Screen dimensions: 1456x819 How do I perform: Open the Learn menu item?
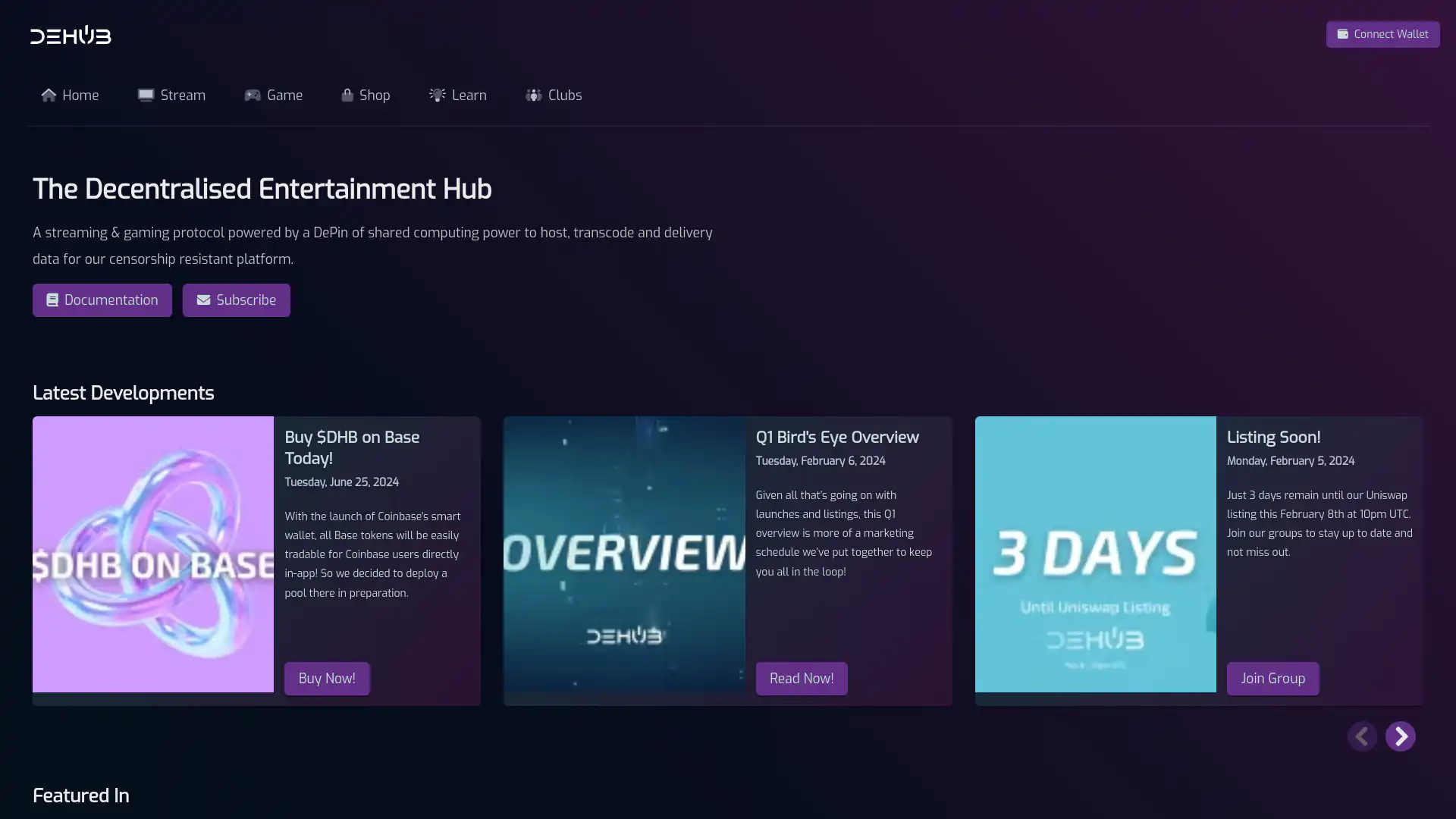coord(469,96)
